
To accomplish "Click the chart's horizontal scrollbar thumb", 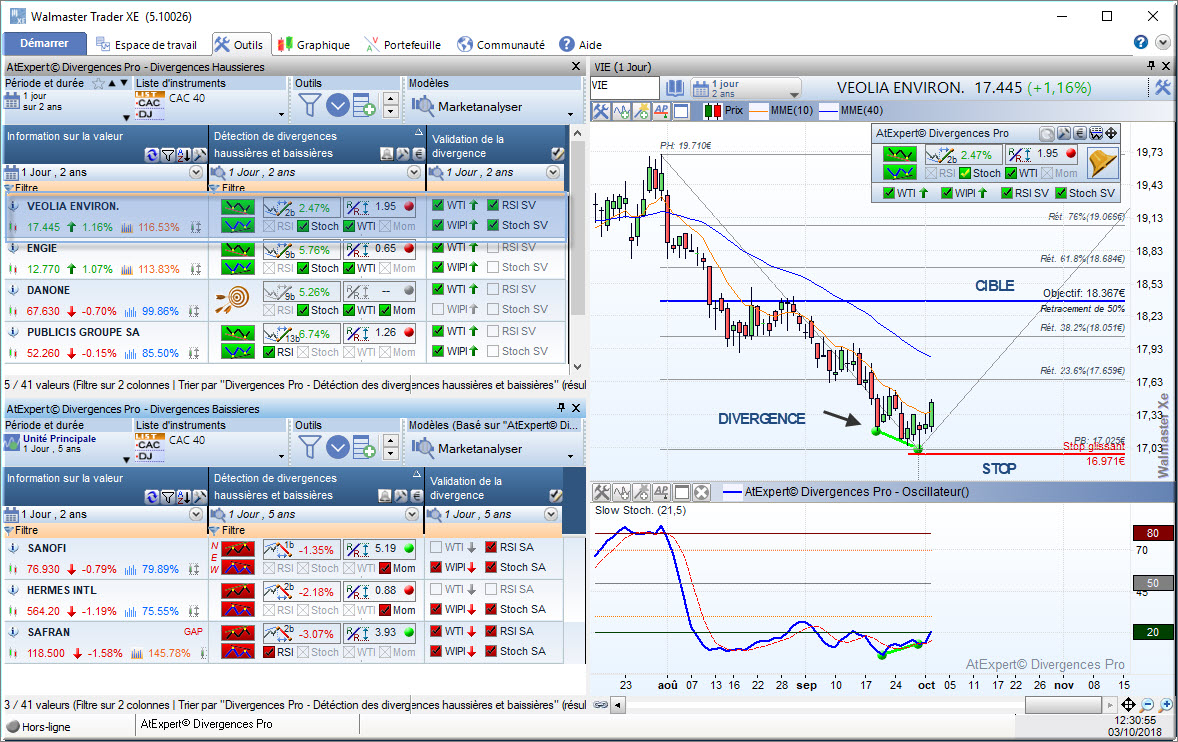I will coord(1063,705).
